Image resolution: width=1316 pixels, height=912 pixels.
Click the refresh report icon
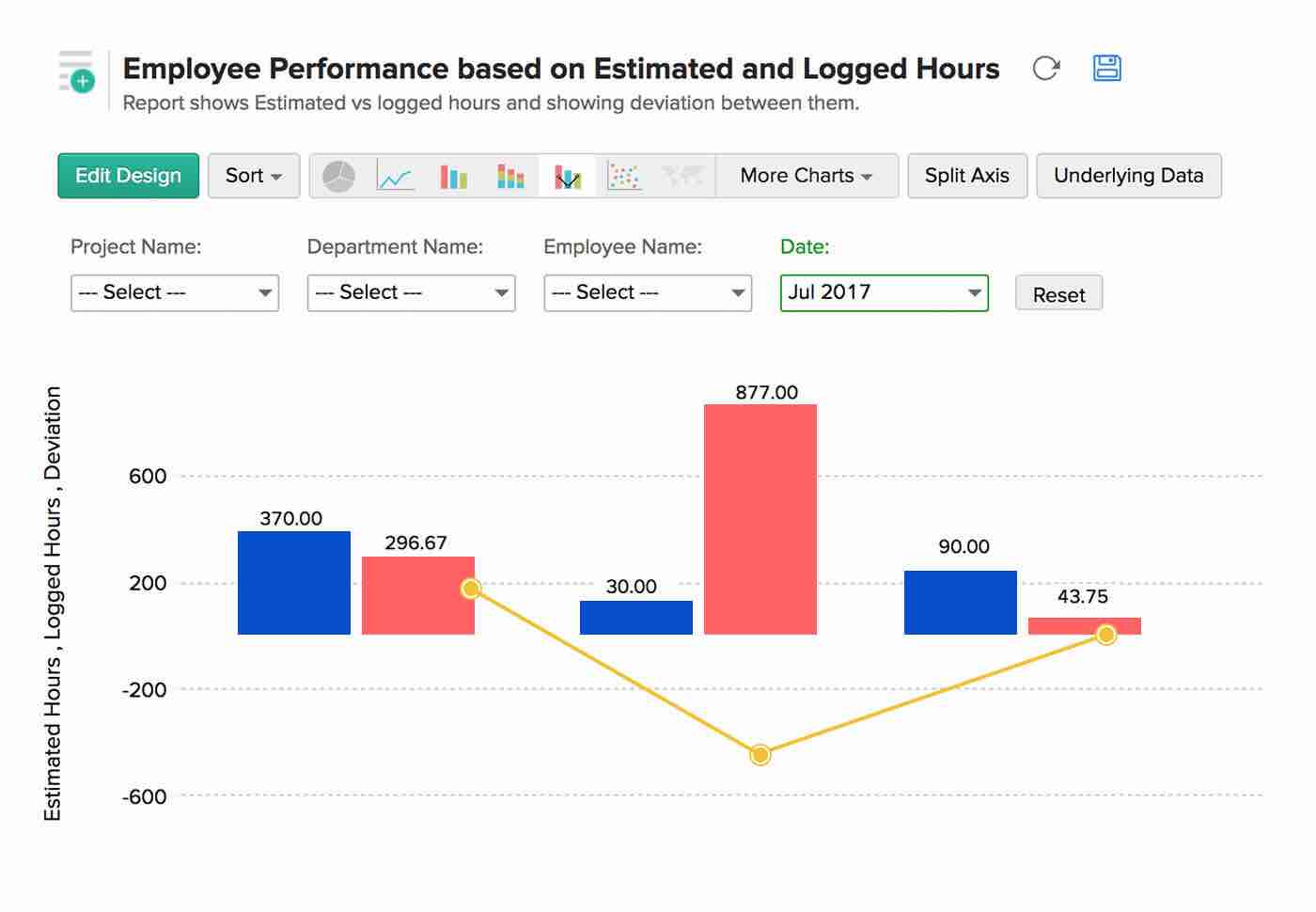1046,68
